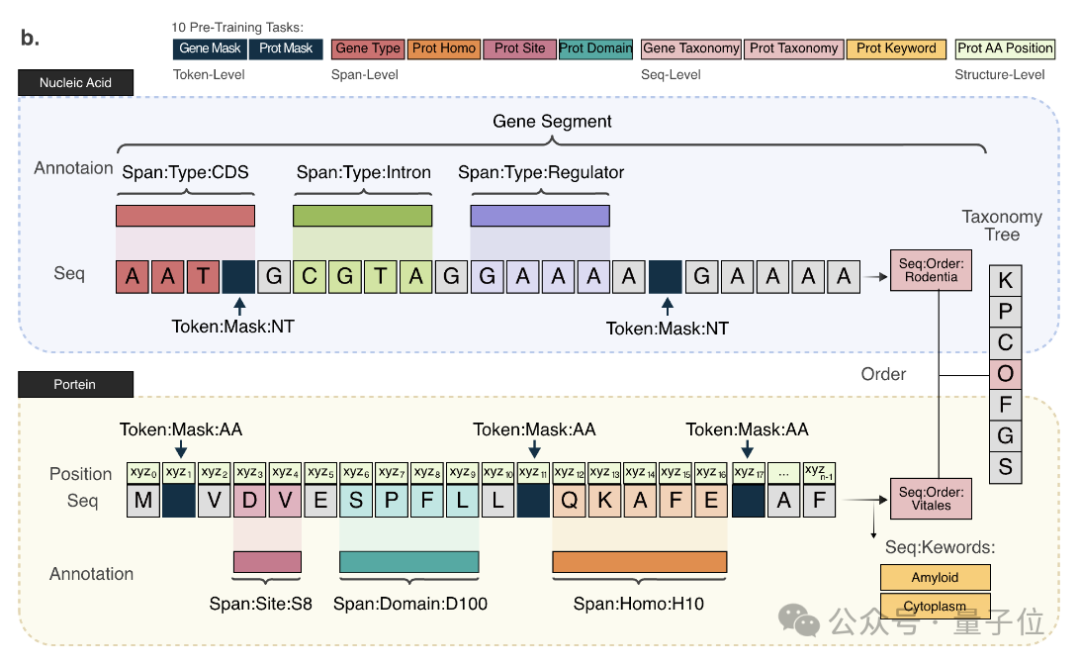This screenshot has width=1080, height=665.
Task: Click the Amyloid keyword tag
Action: click(935, 578)
